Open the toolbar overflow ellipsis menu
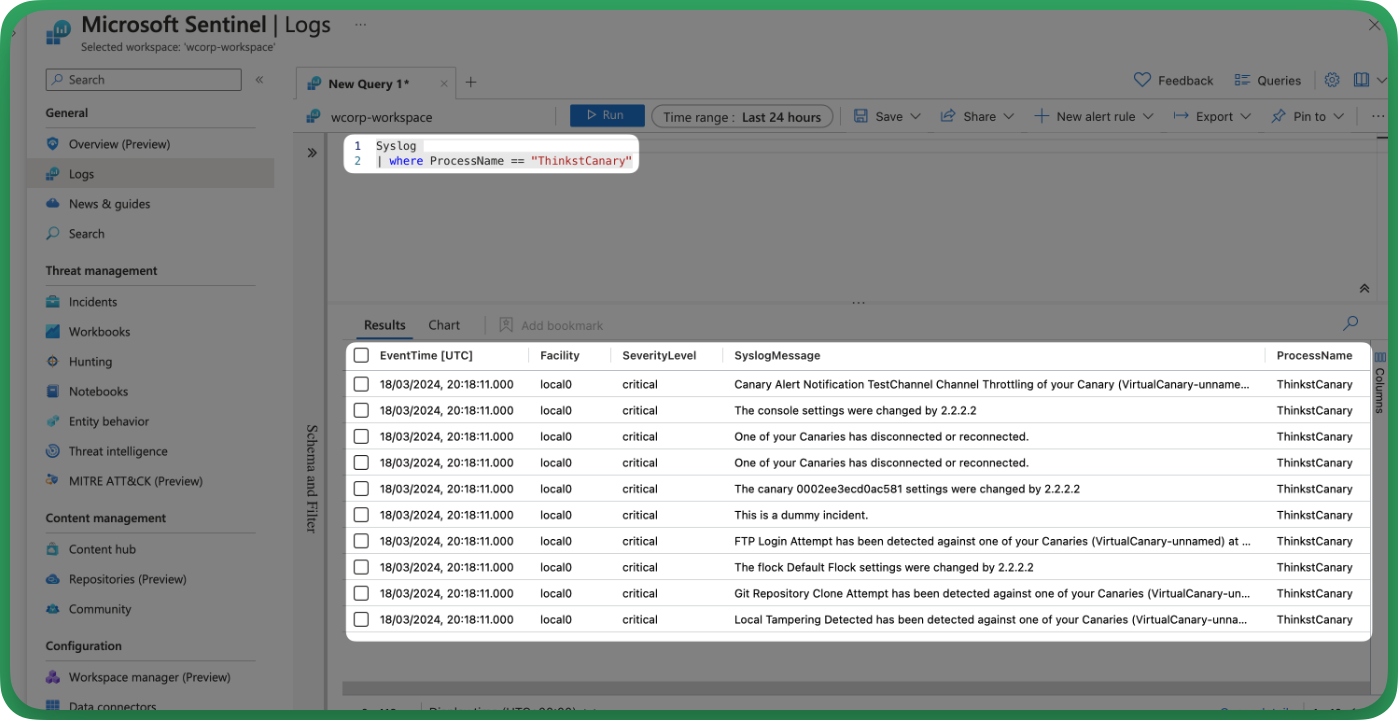The width and height of the screenshot is (1398, 720). (x=1378, y=117)
